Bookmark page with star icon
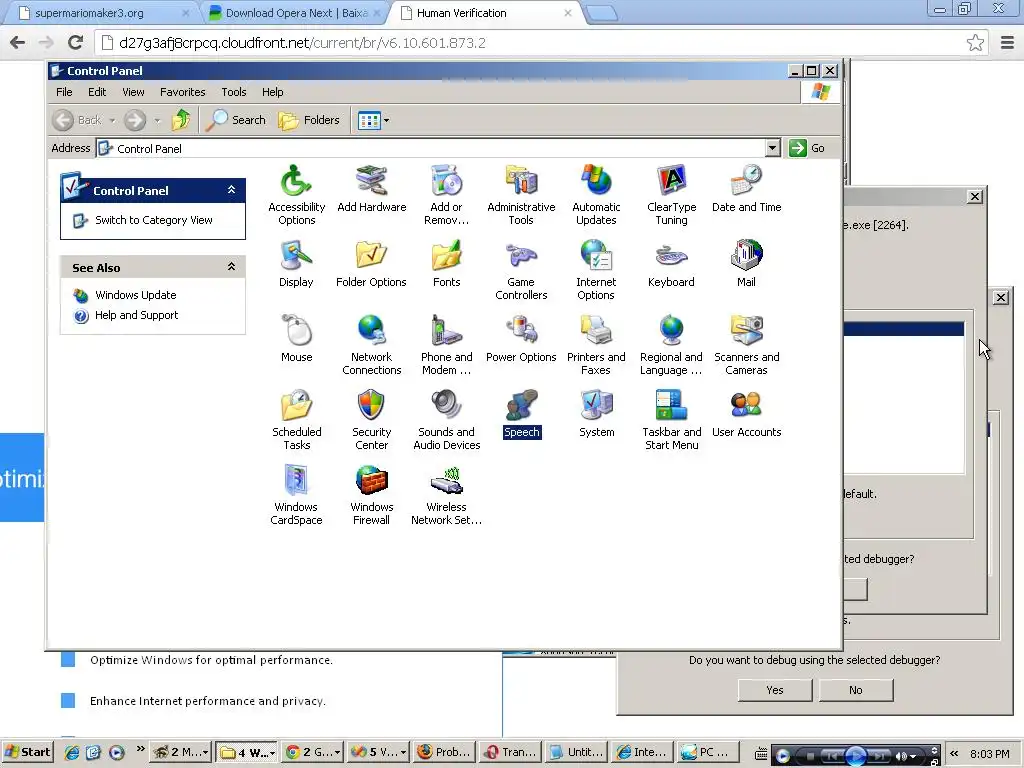Viewport: 1024px width, 768px height. 975,43
